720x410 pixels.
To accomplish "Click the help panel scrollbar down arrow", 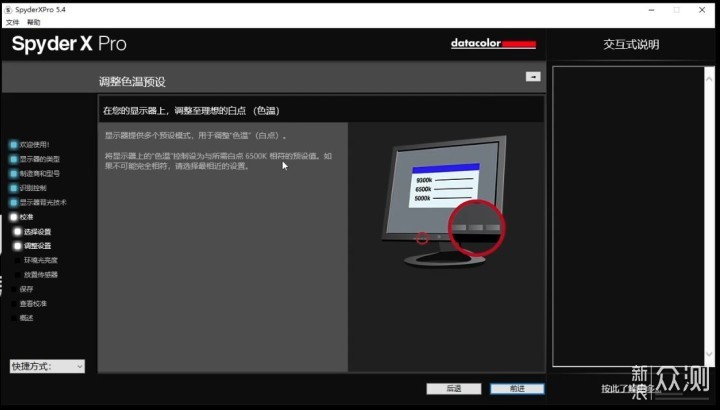I will [709, 354].
